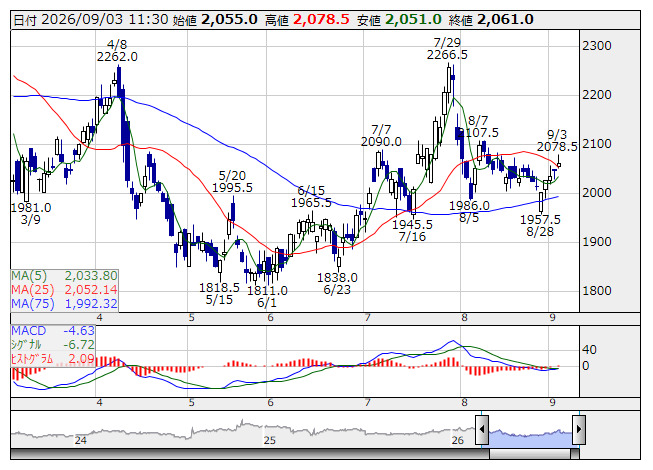Click the 3/9 label 1981.0

coord(31,207)
